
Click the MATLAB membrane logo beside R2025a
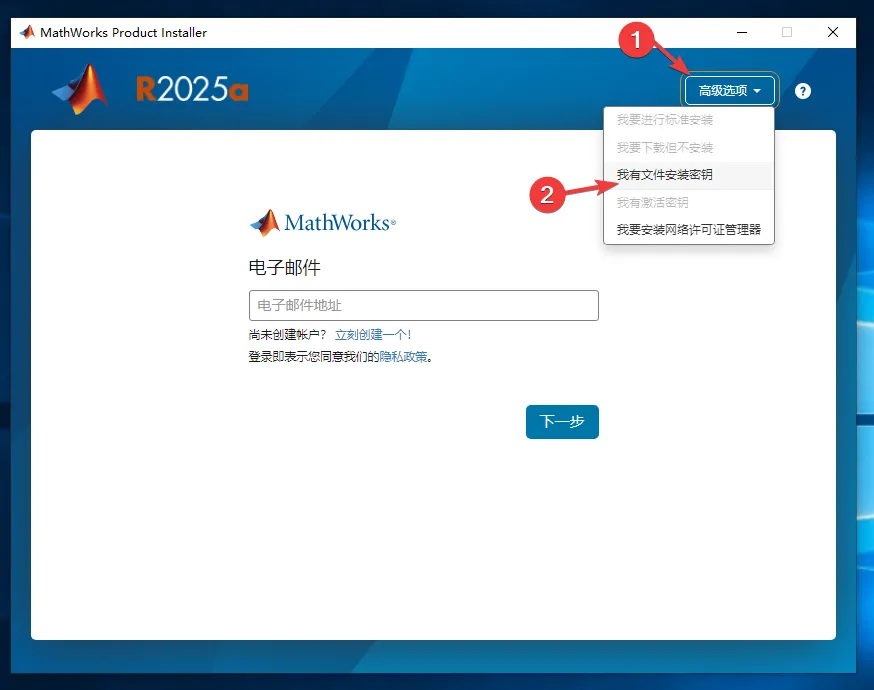(80, 90)
